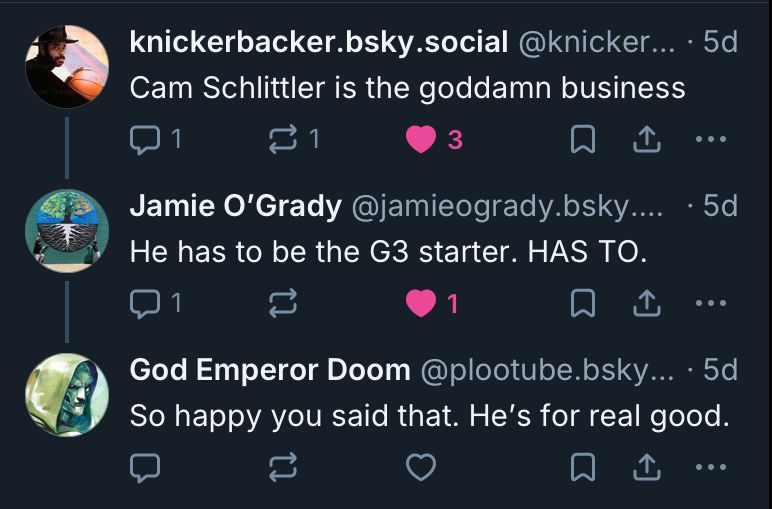Unlike knickerbacker's post with 3 likes
772x509 pixels.
coord(421,140)
